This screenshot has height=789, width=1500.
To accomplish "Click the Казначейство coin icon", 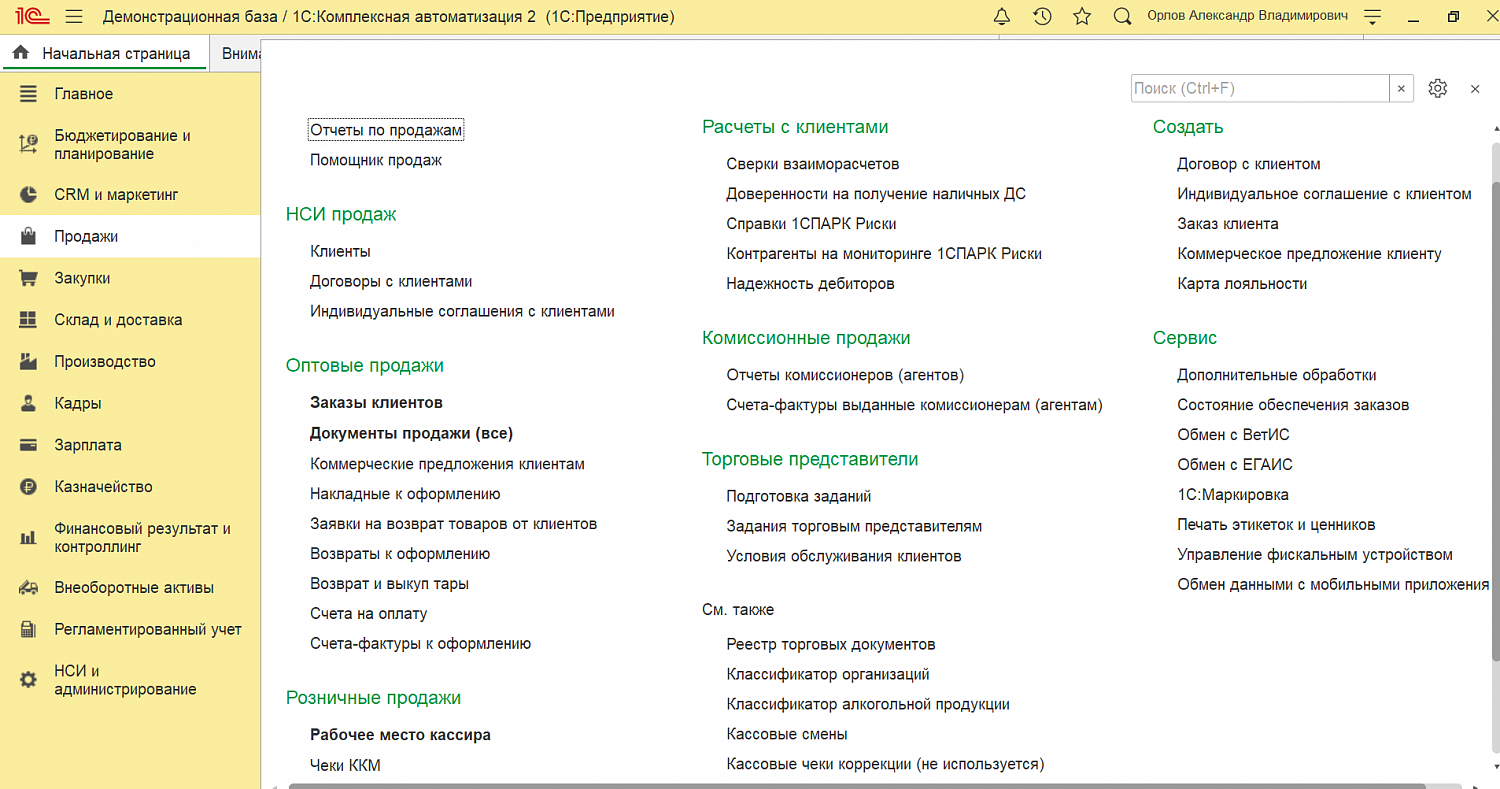I will tap(29, 487).
